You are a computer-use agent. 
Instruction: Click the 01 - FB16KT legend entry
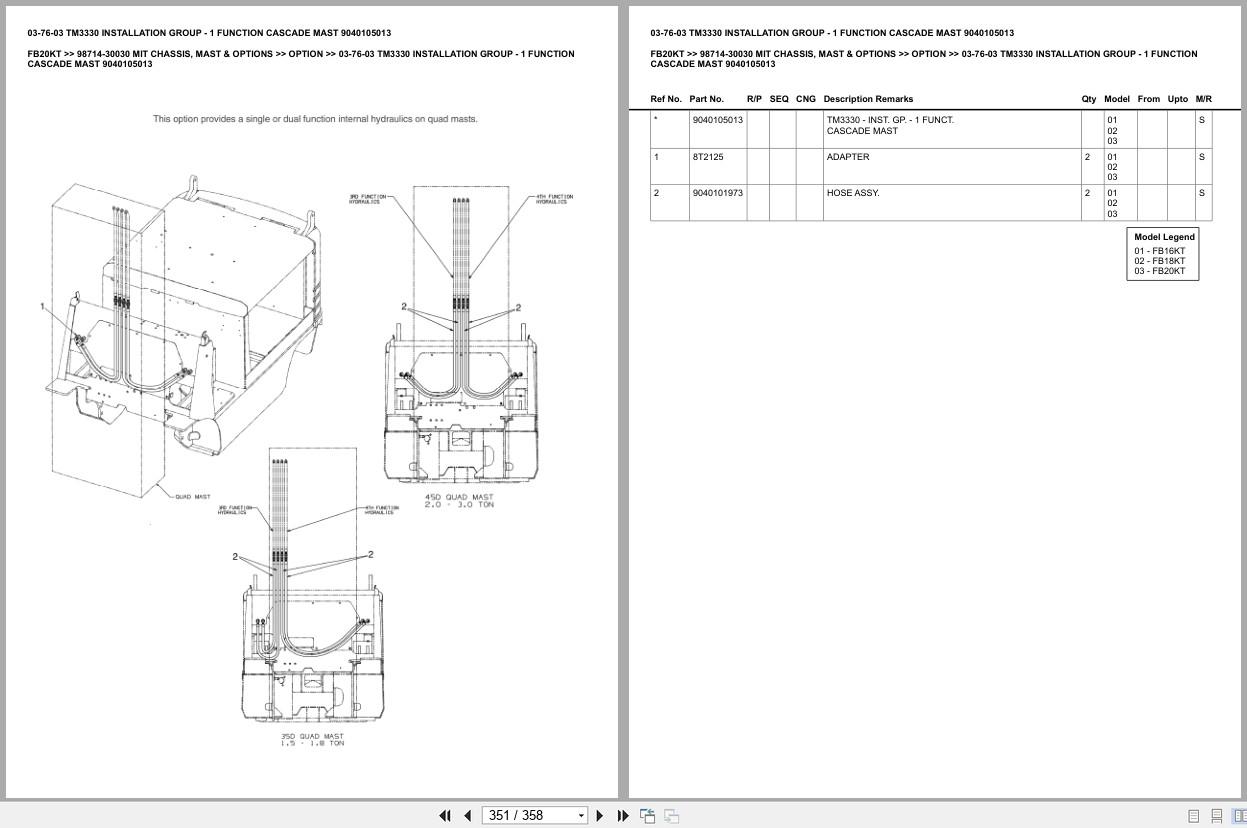(1159, 251)
